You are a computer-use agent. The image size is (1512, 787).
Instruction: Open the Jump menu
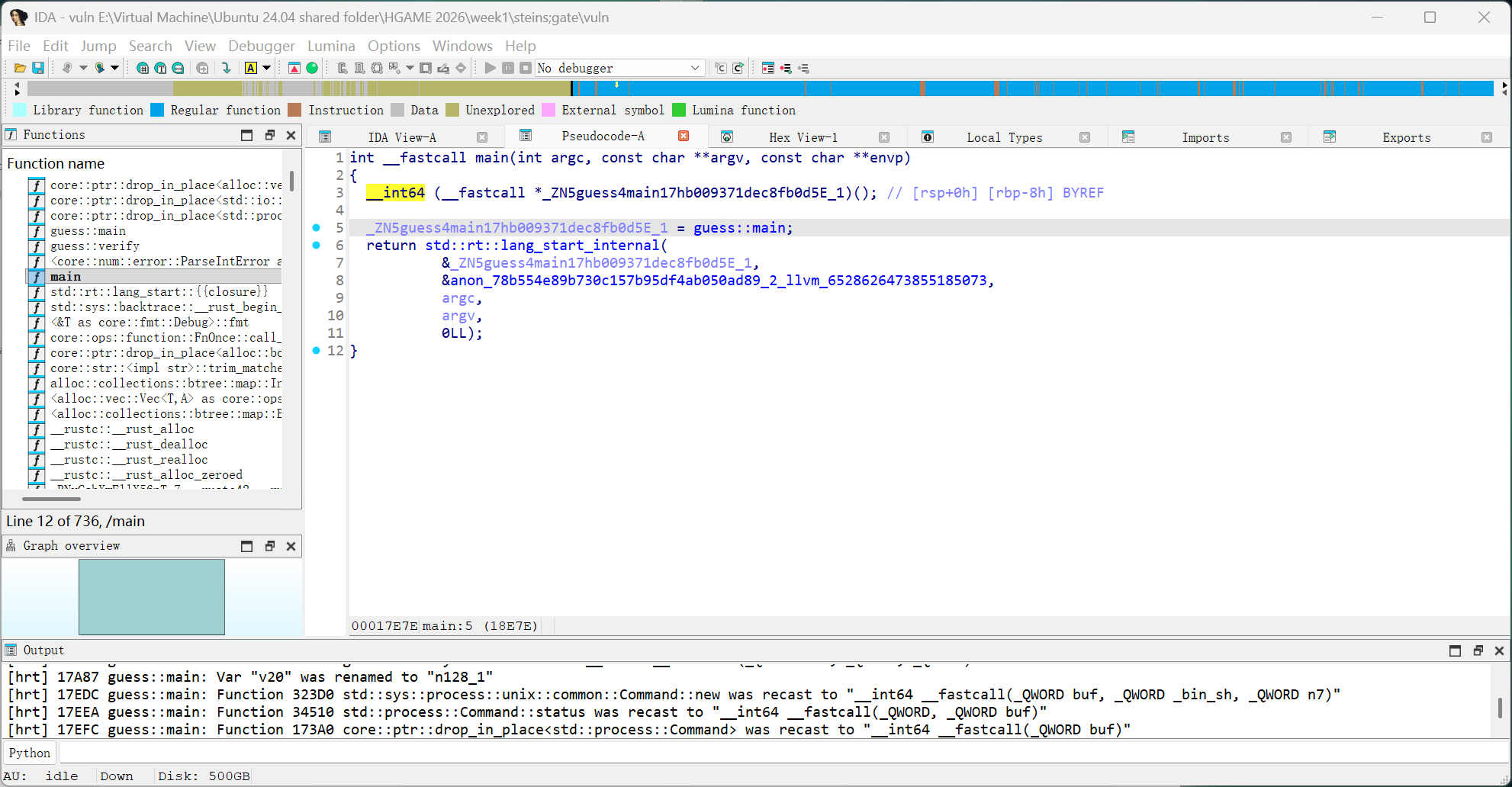[x=98, y=46]
